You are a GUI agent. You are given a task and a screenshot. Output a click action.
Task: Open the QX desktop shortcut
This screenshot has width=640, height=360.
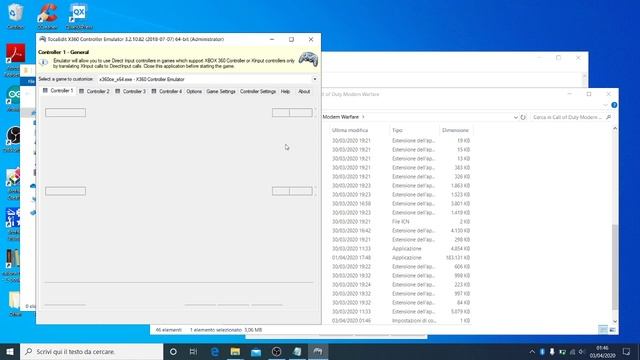point(78,16)
